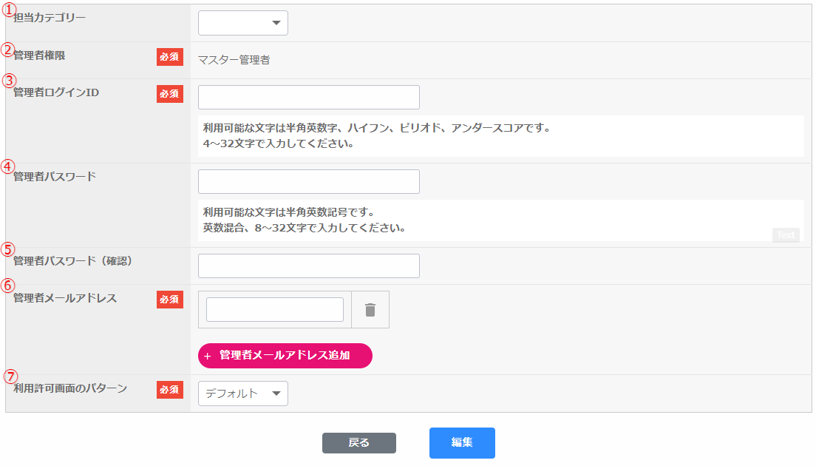Image resolution: width=816 pixels, height=466 pixels.
Task: Click the 必須 badge beside 管理者権限
Action: [x=170, y=57]
